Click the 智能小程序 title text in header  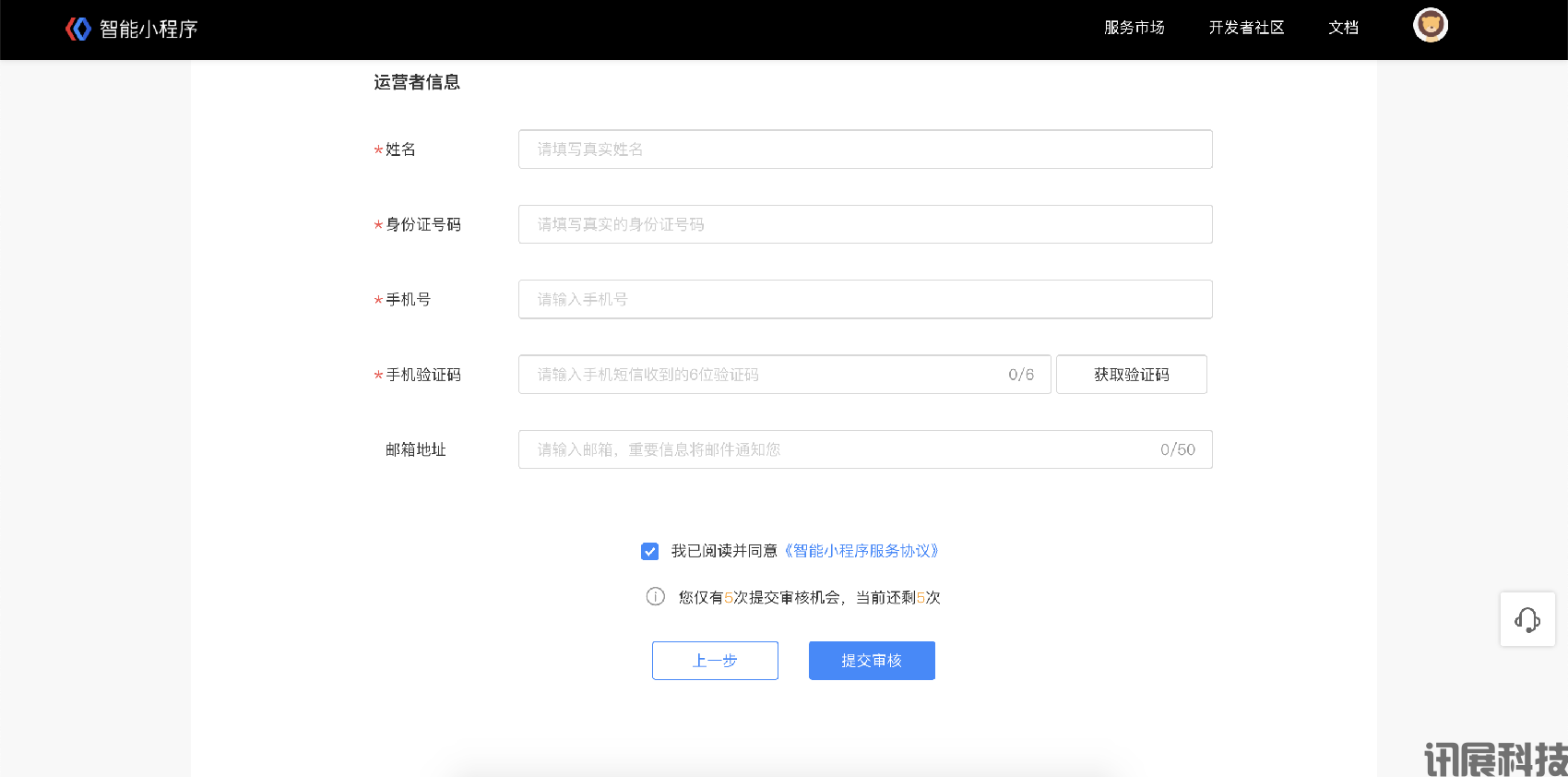(x=148, y=30)
